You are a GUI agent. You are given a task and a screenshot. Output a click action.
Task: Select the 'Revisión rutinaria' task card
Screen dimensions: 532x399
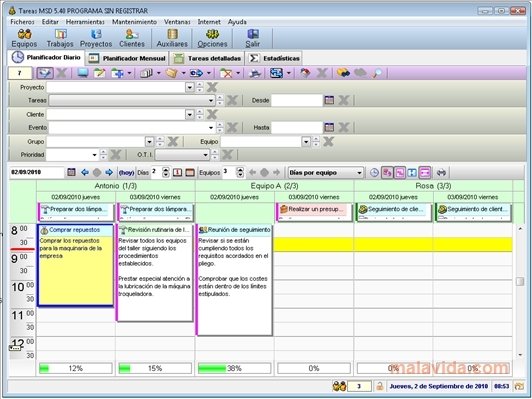[155, 272]
